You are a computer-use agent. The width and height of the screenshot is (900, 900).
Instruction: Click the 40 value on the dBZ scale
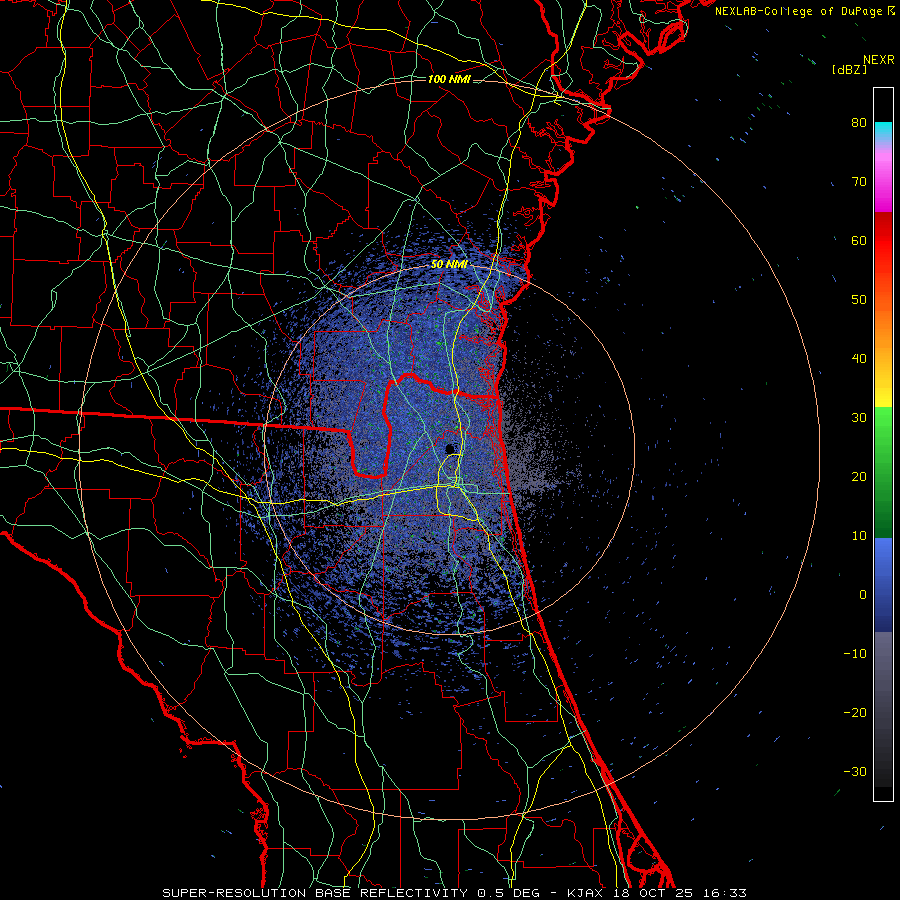coord(859,359)
